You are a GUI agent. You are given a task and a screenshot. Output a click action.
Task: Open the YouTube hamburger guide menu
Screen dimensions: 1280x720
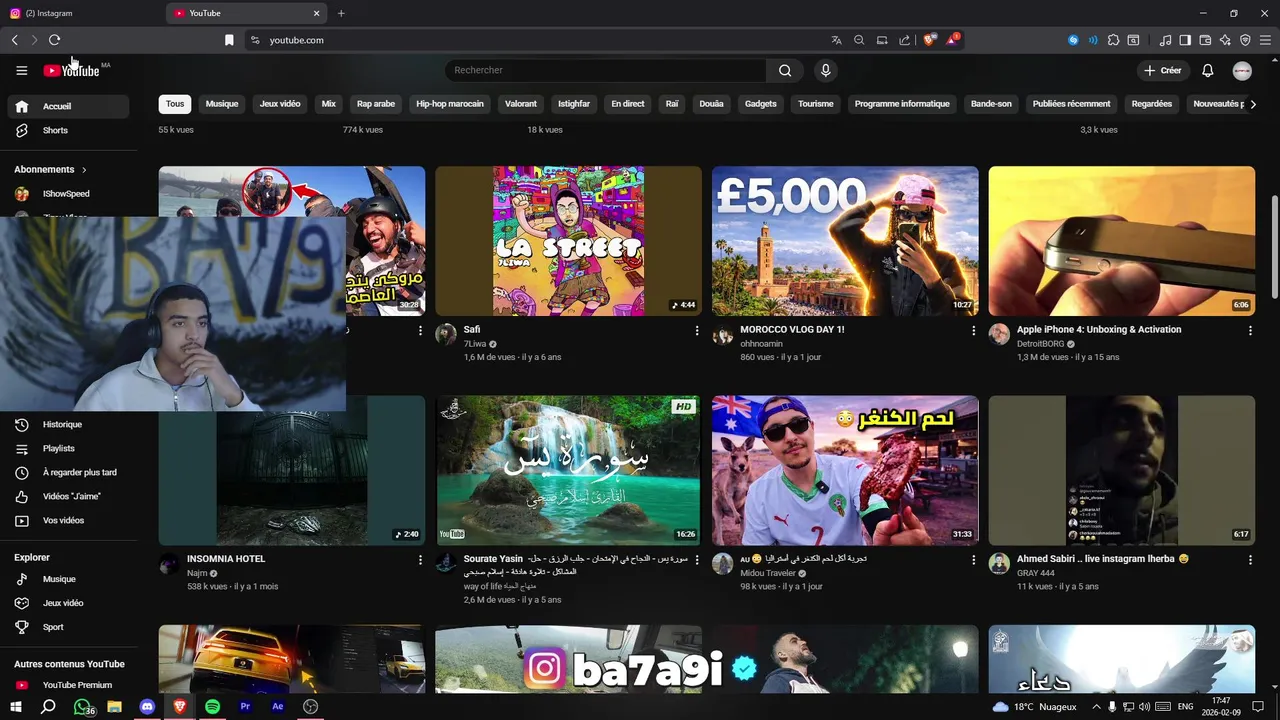21,70
